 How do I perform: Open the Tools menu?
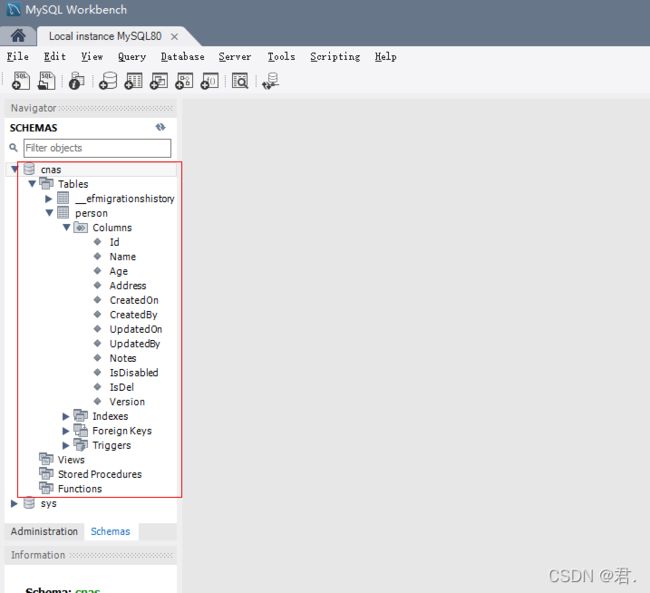281,56
